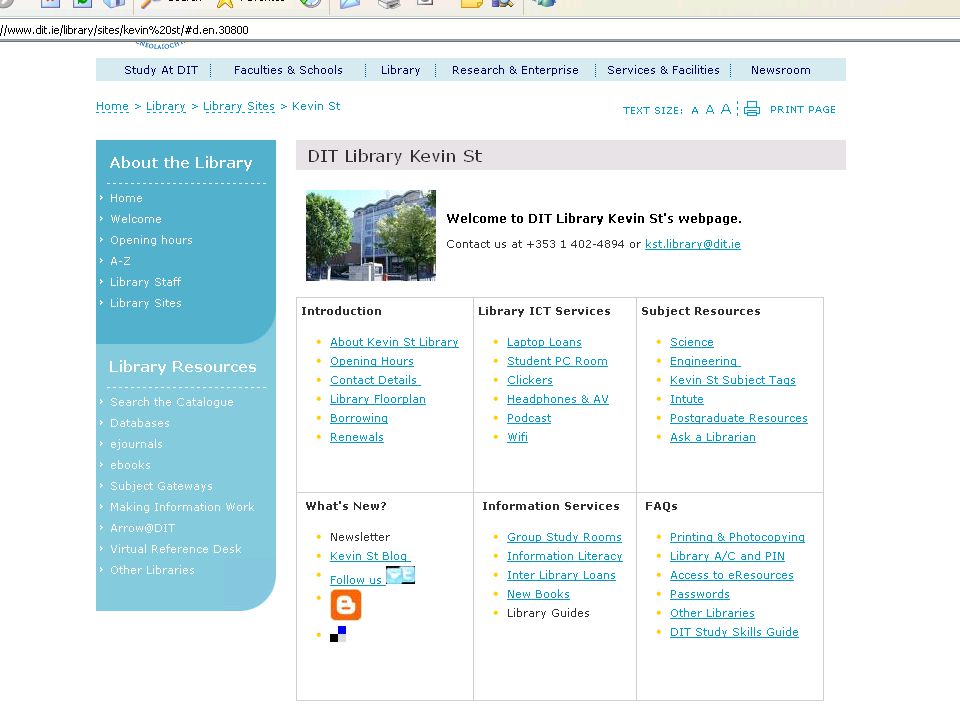Open Science subject resources link

692,342
